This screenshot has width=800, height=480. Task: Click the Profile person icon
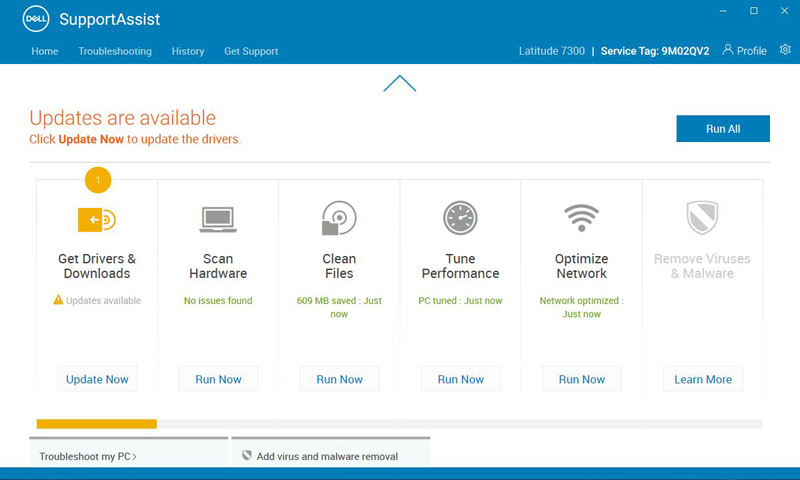tap(728, 49)
